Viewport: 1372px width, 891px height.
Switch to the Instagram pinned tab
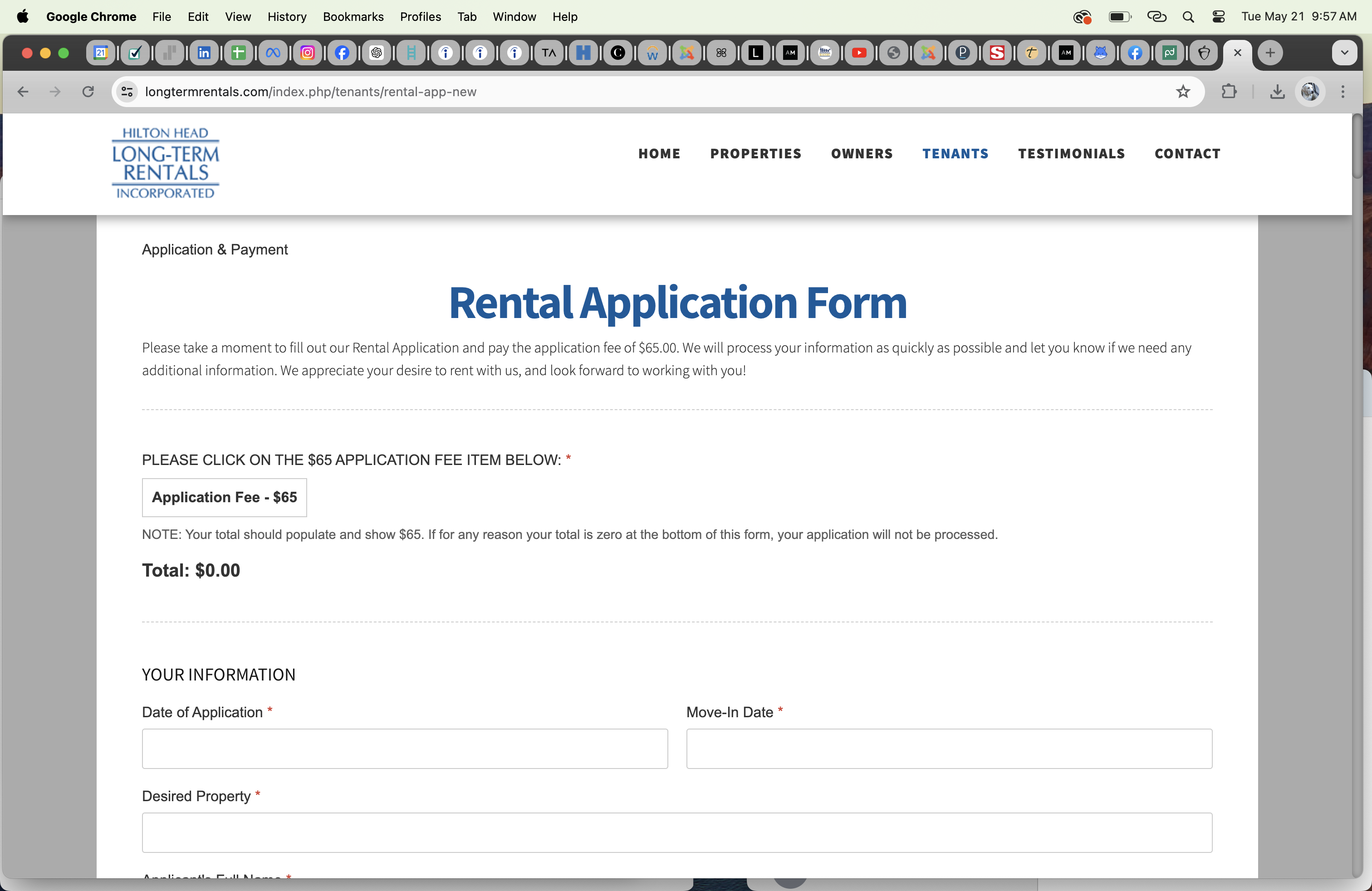click(x=308, y=53)
